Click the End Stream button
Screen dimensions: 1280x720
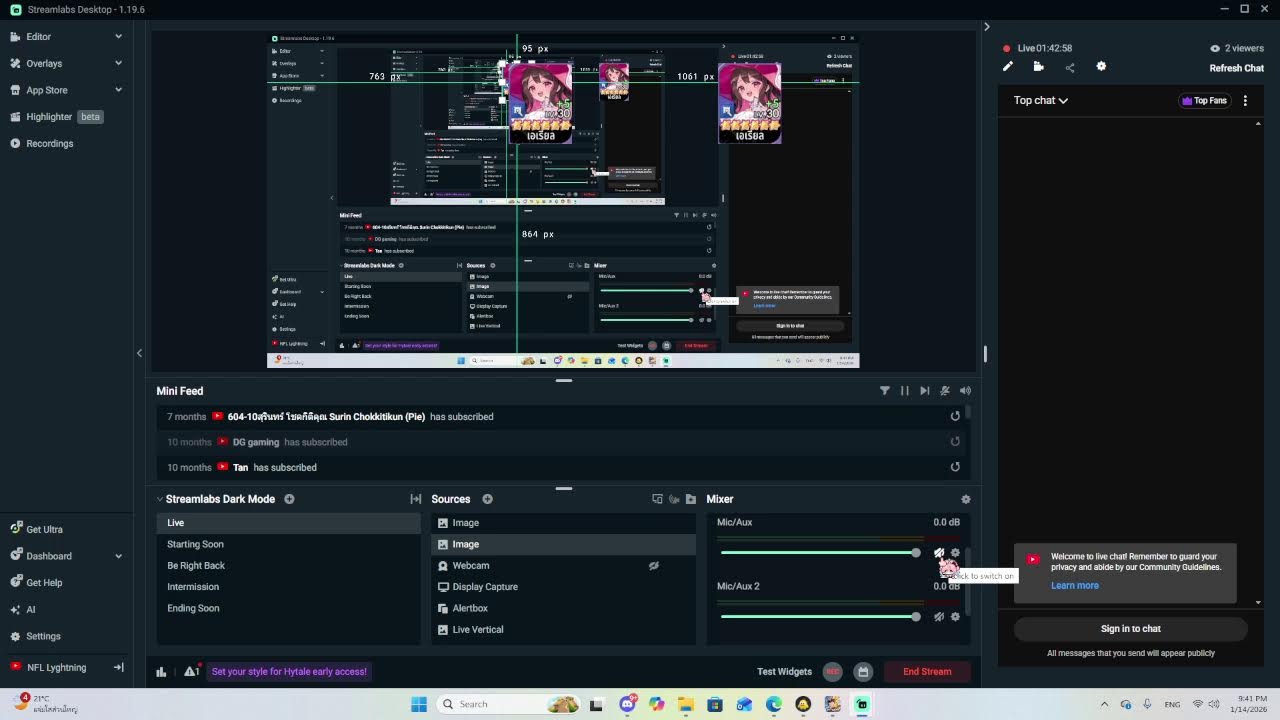(x=927, y=672)
